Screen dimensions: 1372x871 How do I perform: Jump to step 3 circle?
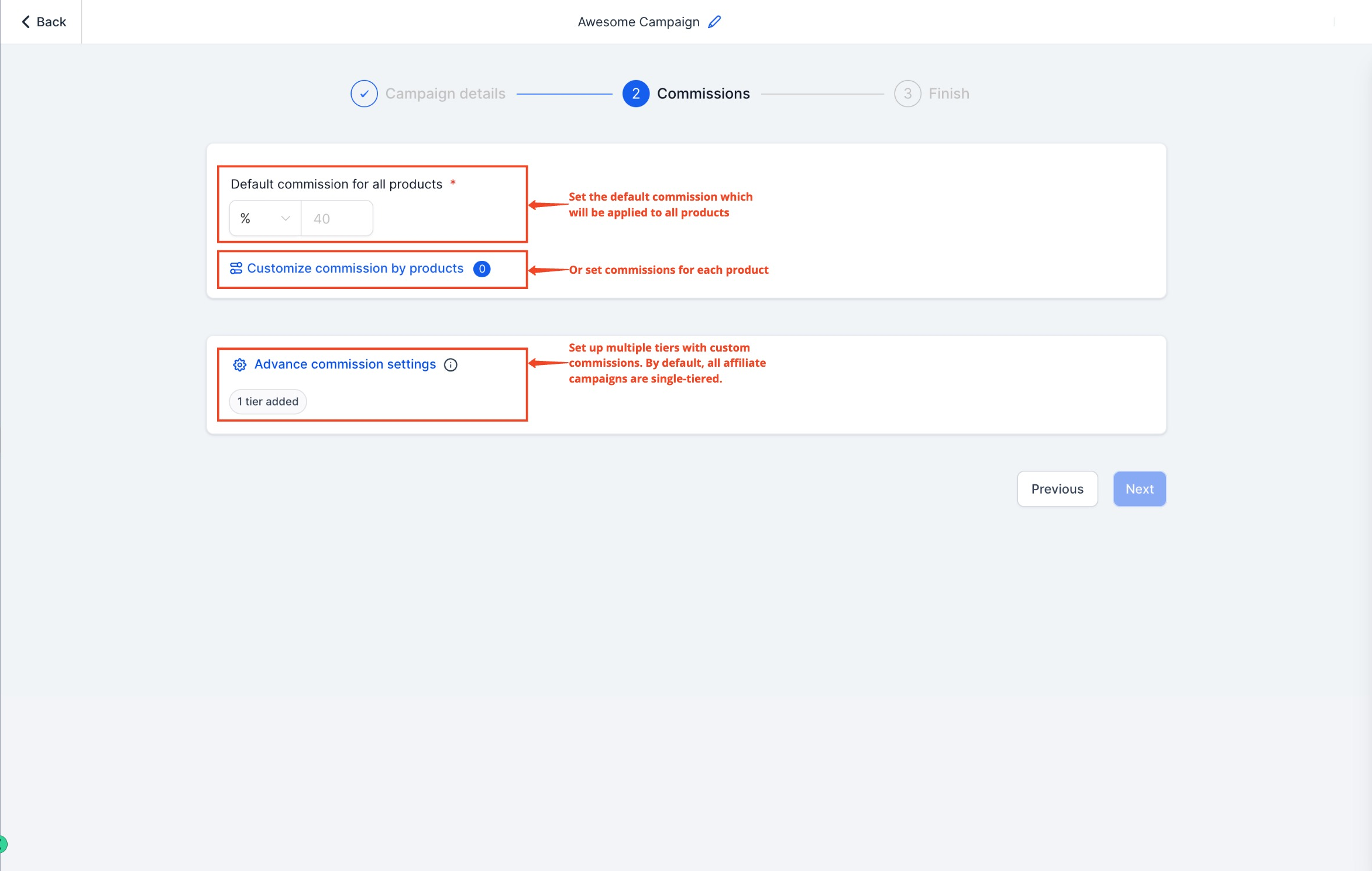[907, 94]
